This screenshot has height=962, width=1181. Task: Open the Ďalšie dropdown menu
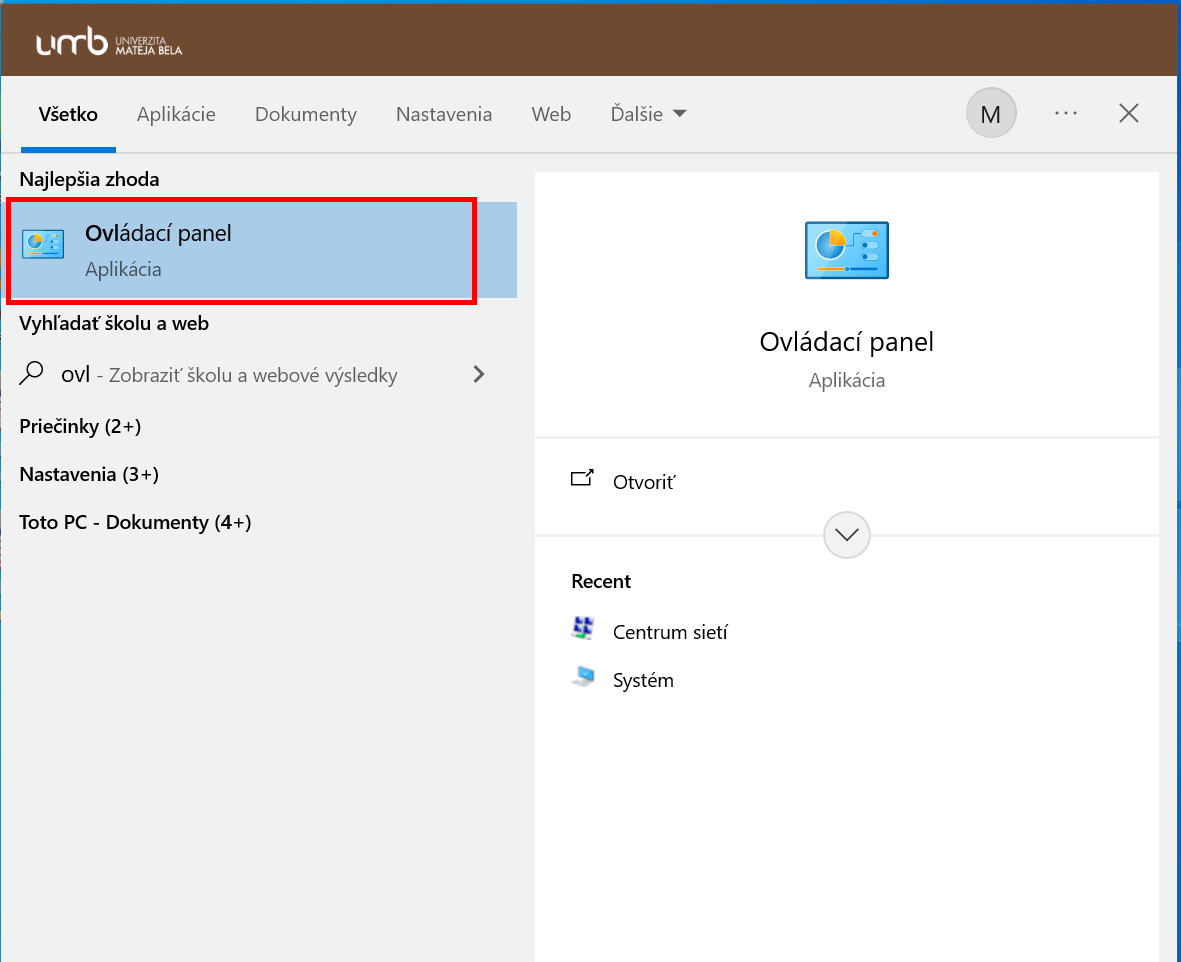coord(648,115)
